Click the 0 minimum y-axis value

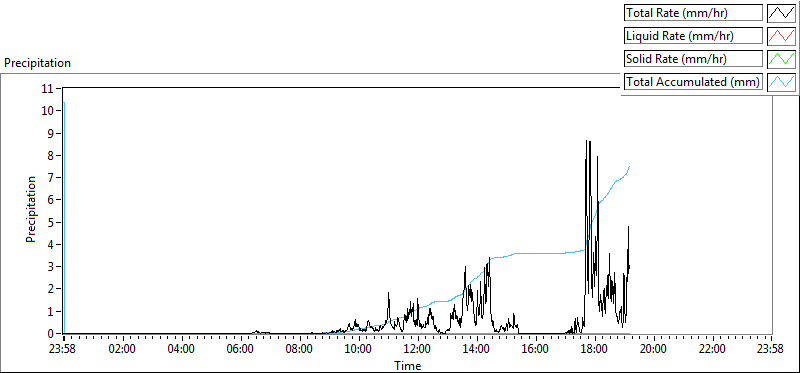pyautogui.click(x=51, y=334)
